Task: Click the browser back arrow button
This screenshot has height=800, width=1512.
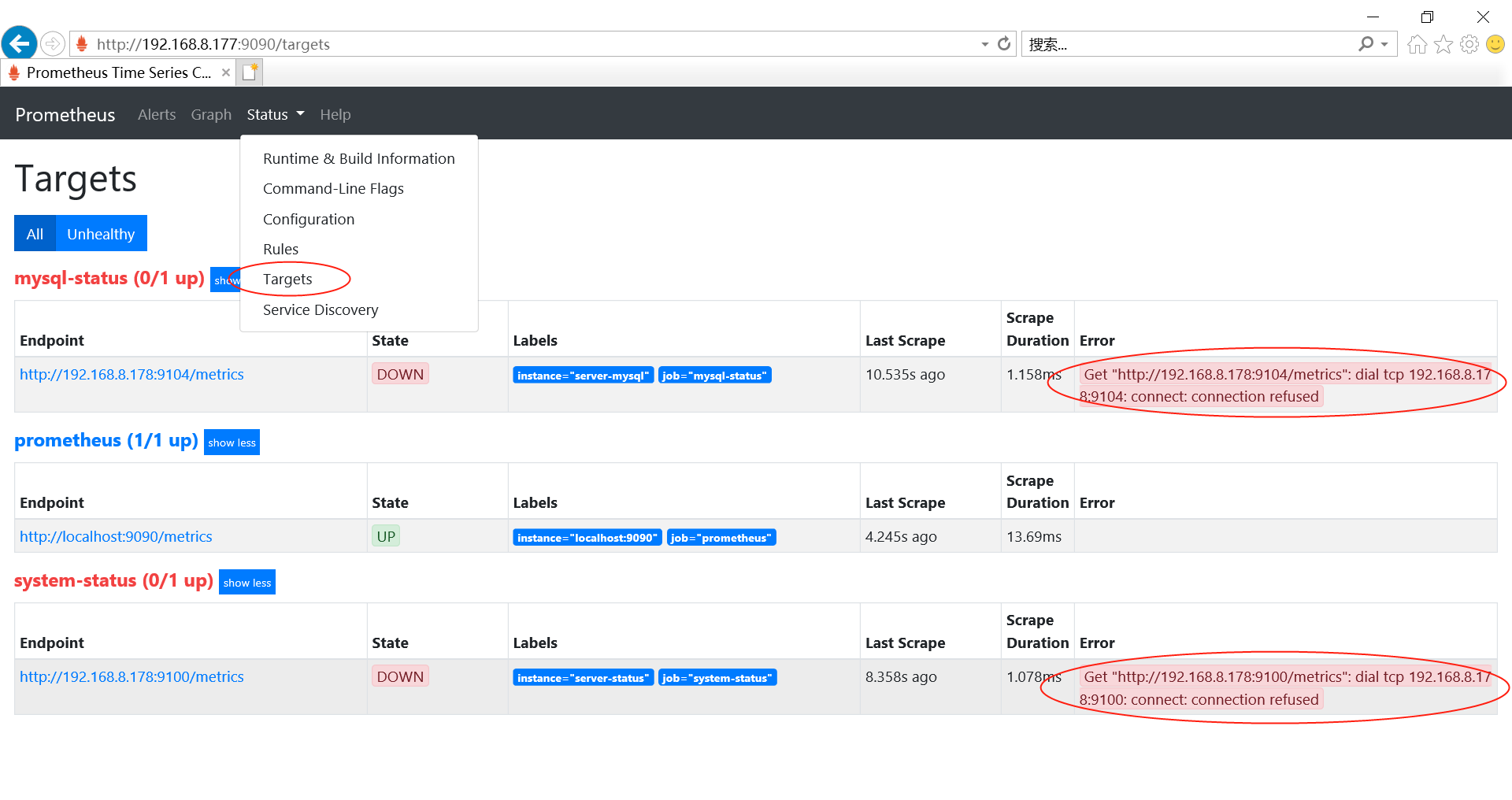Action: pos(20,43)
